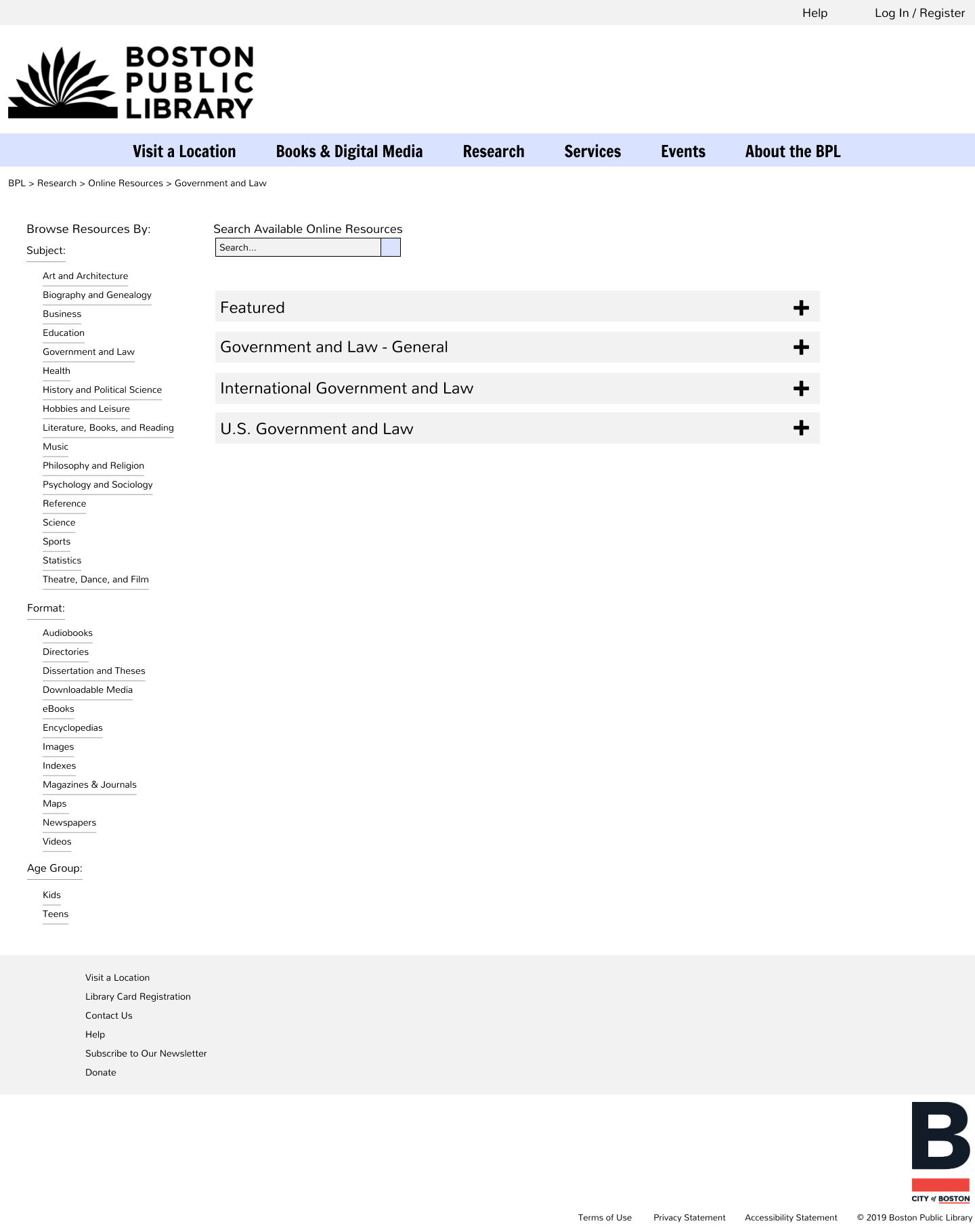Click Log In / Register
The height and width of the screenshot is (1232, 975).
pos(919,13)
